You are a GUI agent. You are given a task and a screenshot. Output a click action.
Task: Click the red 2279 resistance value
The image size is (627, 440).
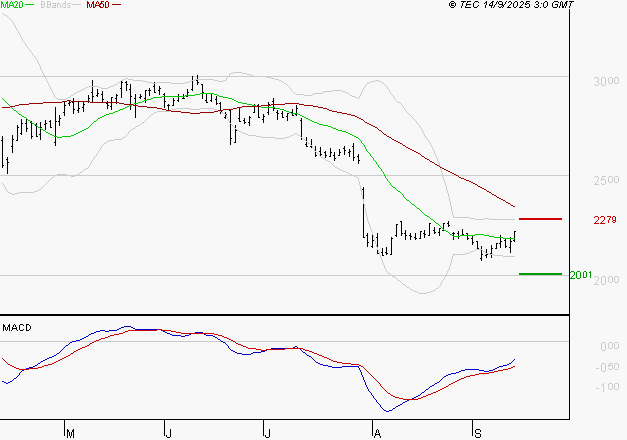tap(605, 220)
